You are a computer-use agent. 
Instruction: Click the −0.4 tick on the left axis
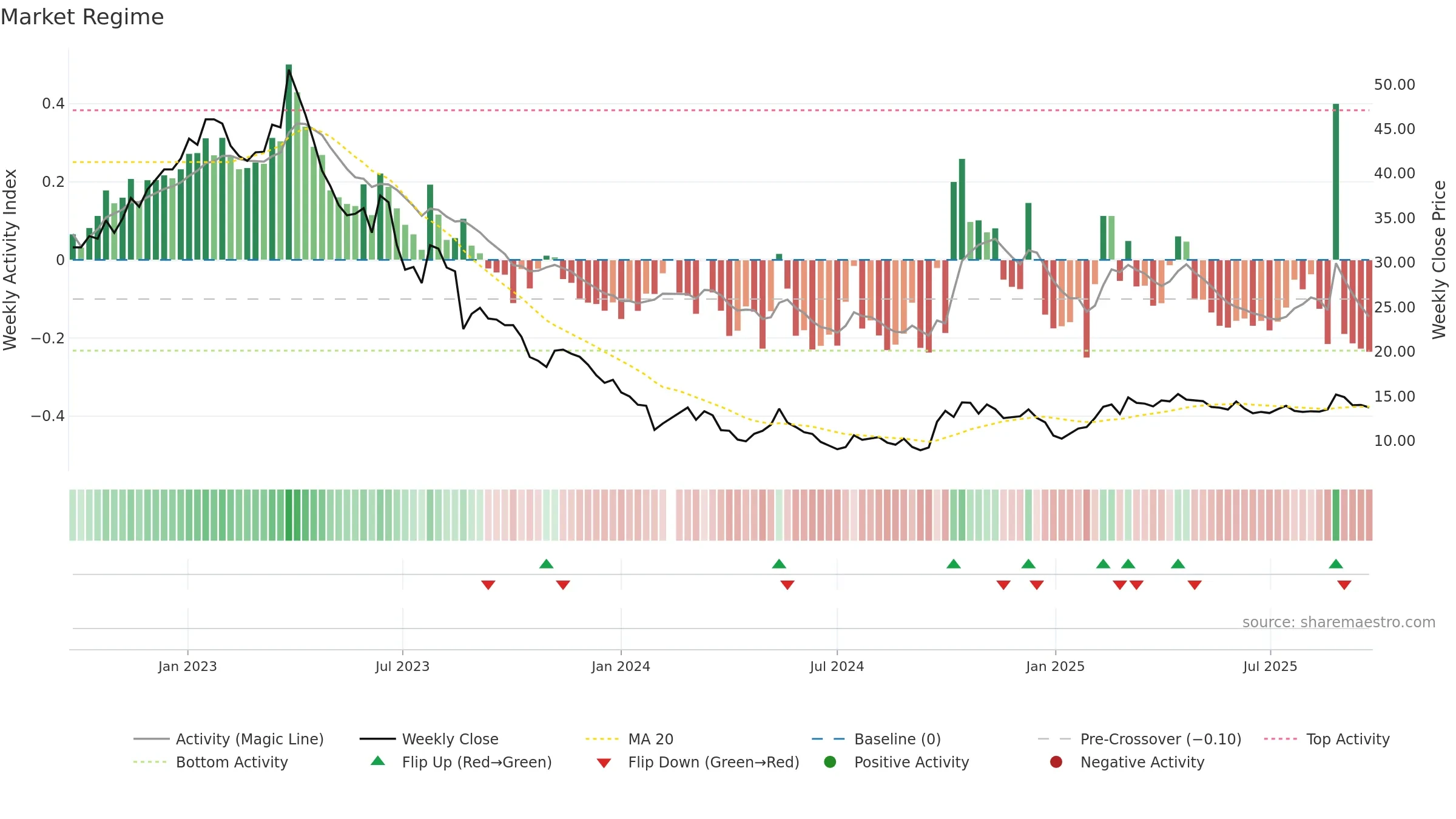click(48, 416)
